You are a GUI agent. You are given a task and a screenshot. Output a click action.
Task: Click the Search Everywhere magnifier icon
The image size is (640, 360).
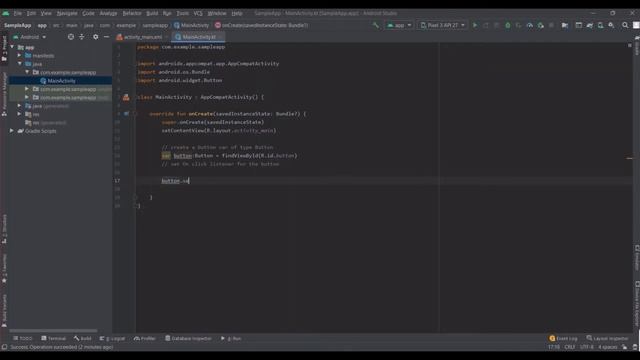click(x=625, y=25)
